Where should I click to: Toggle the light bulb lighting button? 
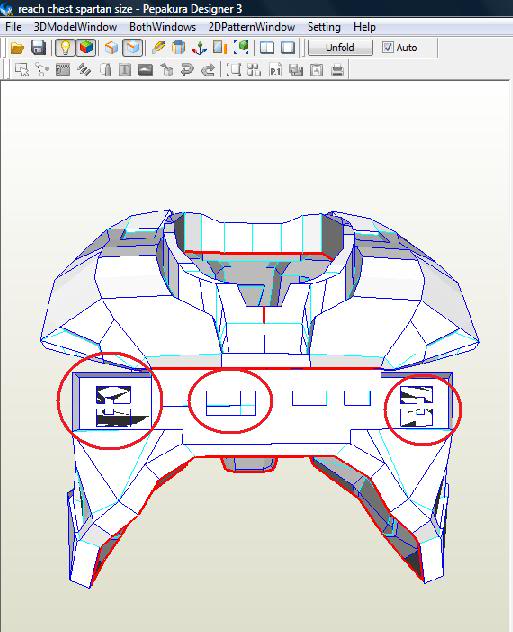pos(65,48)
